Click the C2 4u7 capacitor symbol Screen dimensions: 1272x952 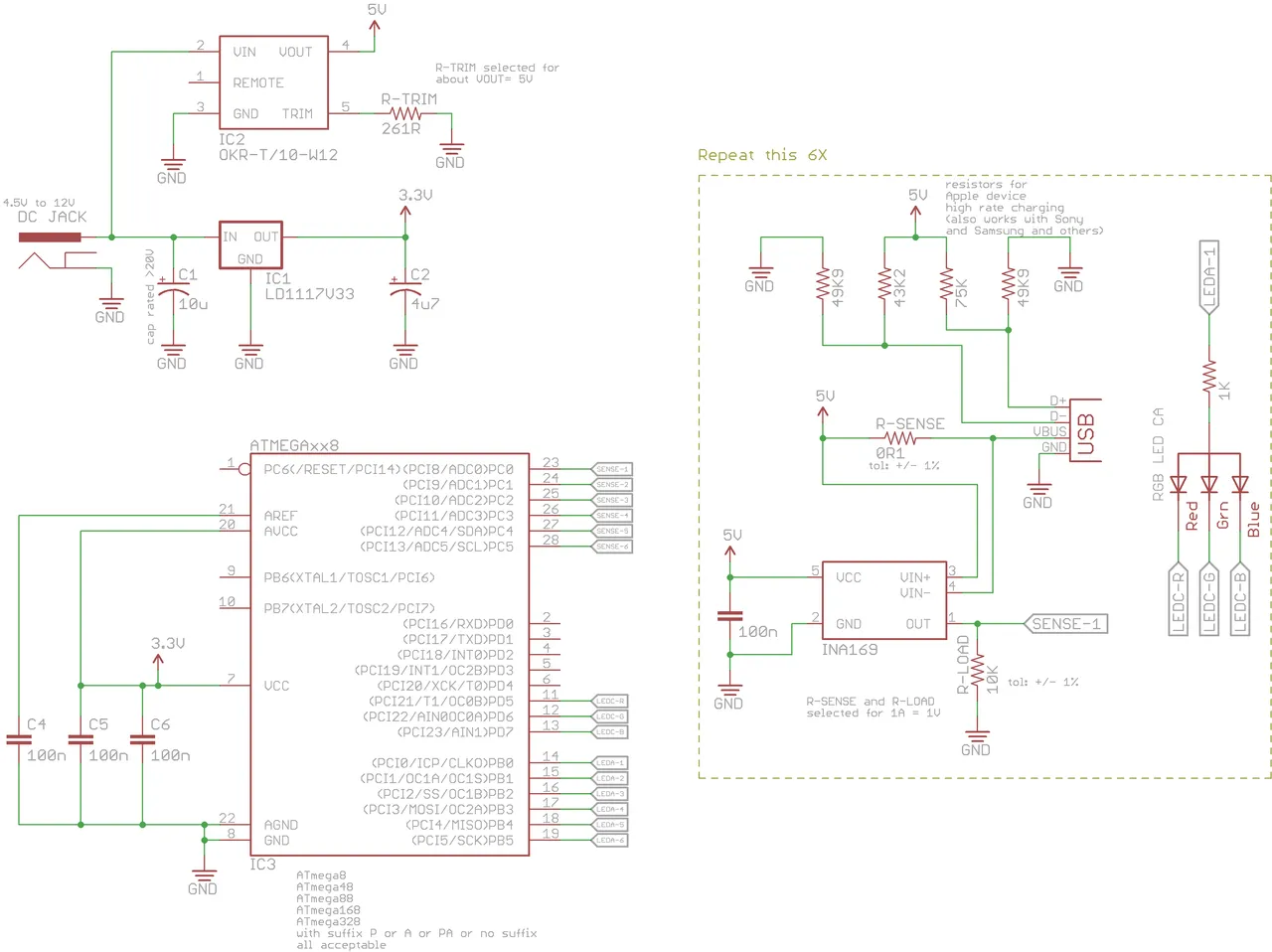(404, 290)
